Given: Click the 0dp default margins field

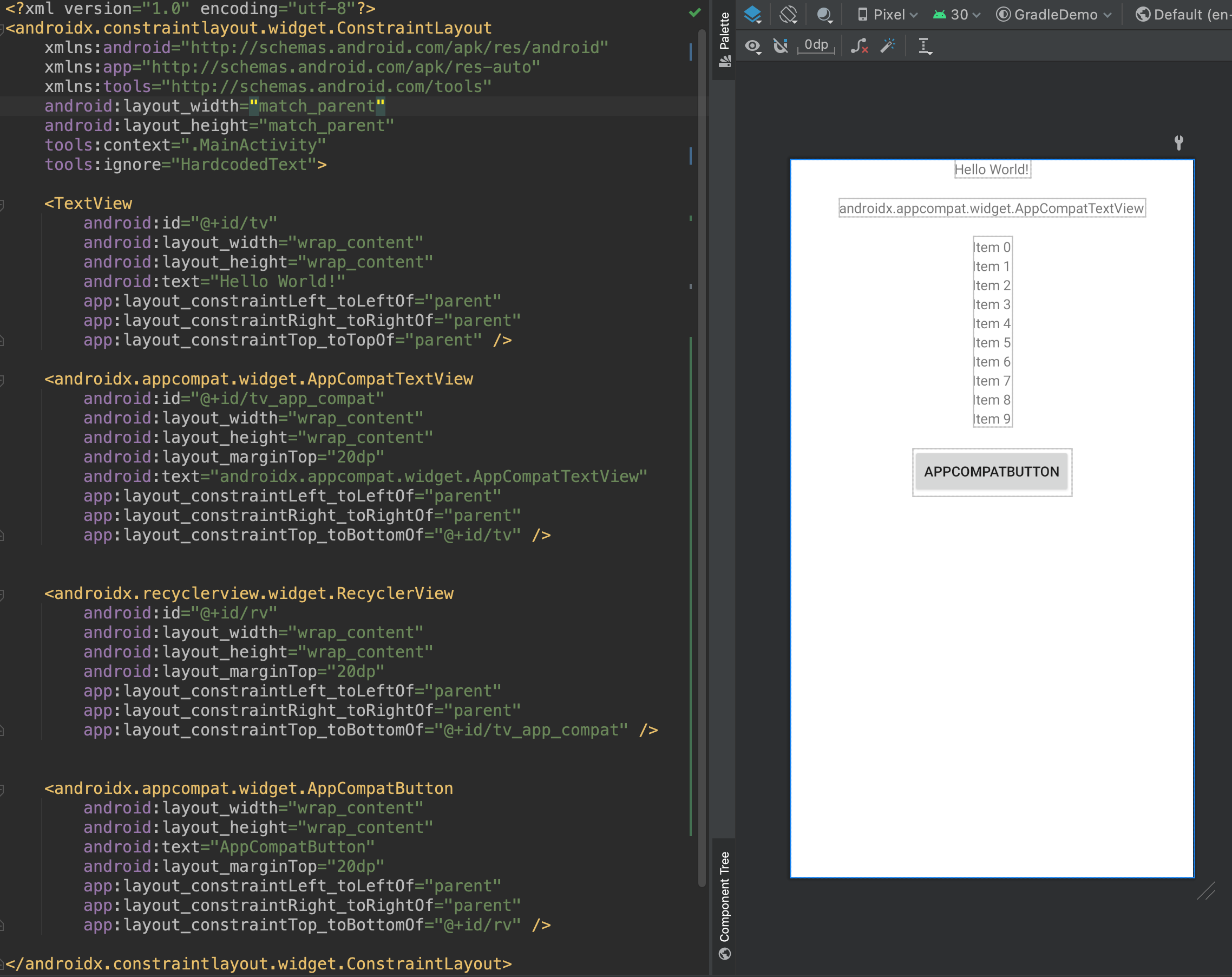Looking at the screenshot, I should [x=816, y=45].
